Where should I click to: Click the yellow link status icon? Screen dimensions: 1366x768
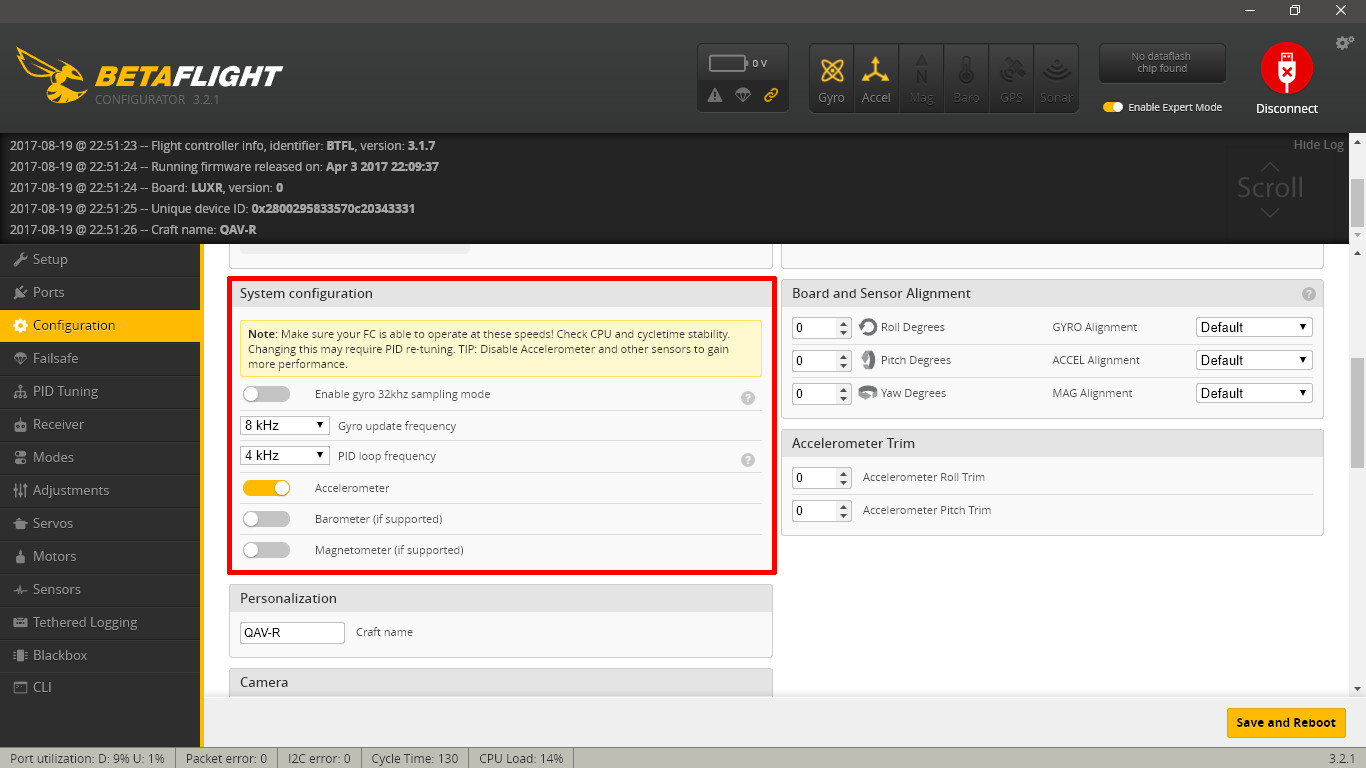point(771,95)
